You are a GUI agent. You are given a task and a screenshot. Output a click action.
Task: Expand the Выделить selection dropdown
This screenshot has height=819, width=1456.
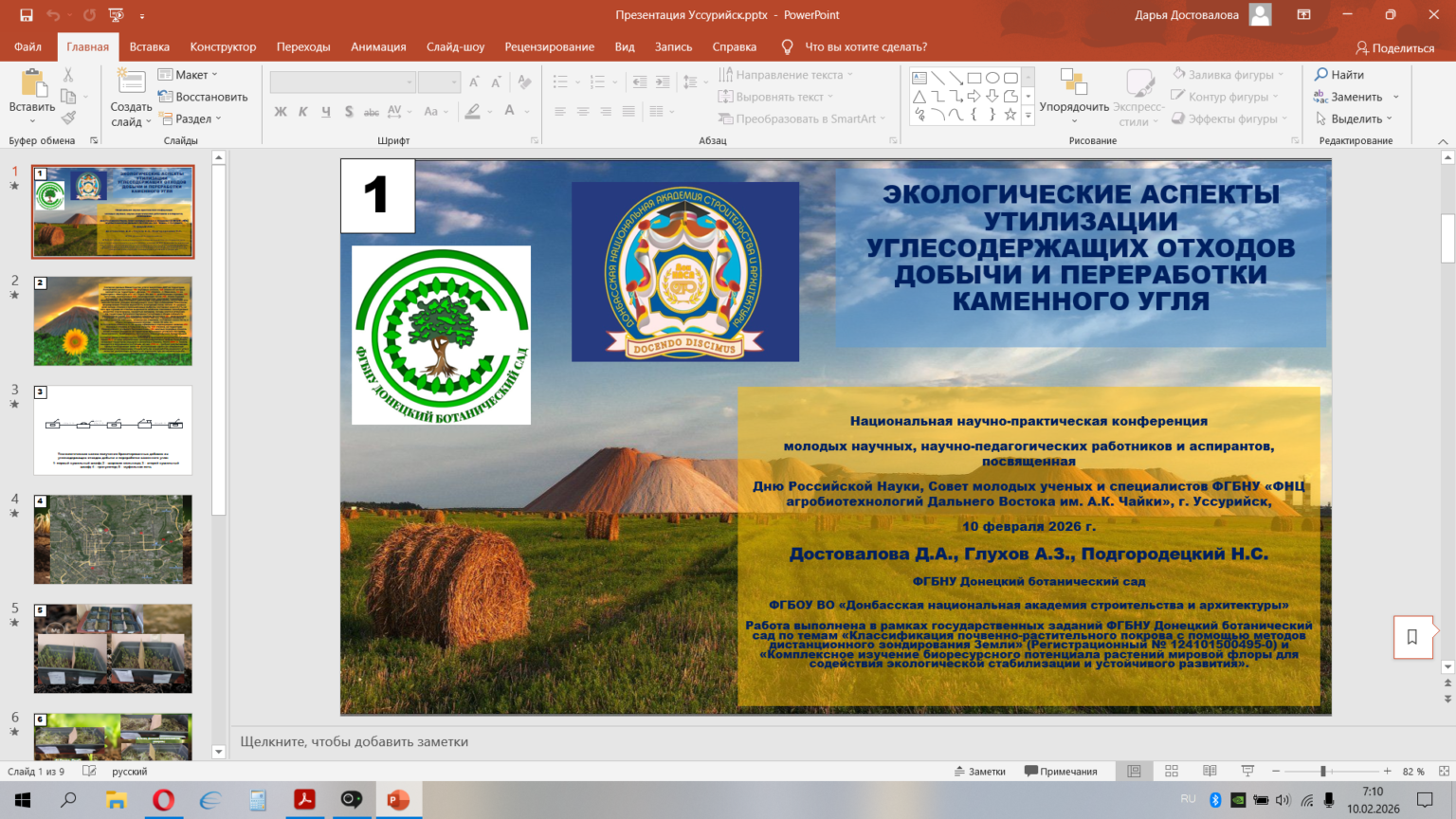coord(1356,119)
